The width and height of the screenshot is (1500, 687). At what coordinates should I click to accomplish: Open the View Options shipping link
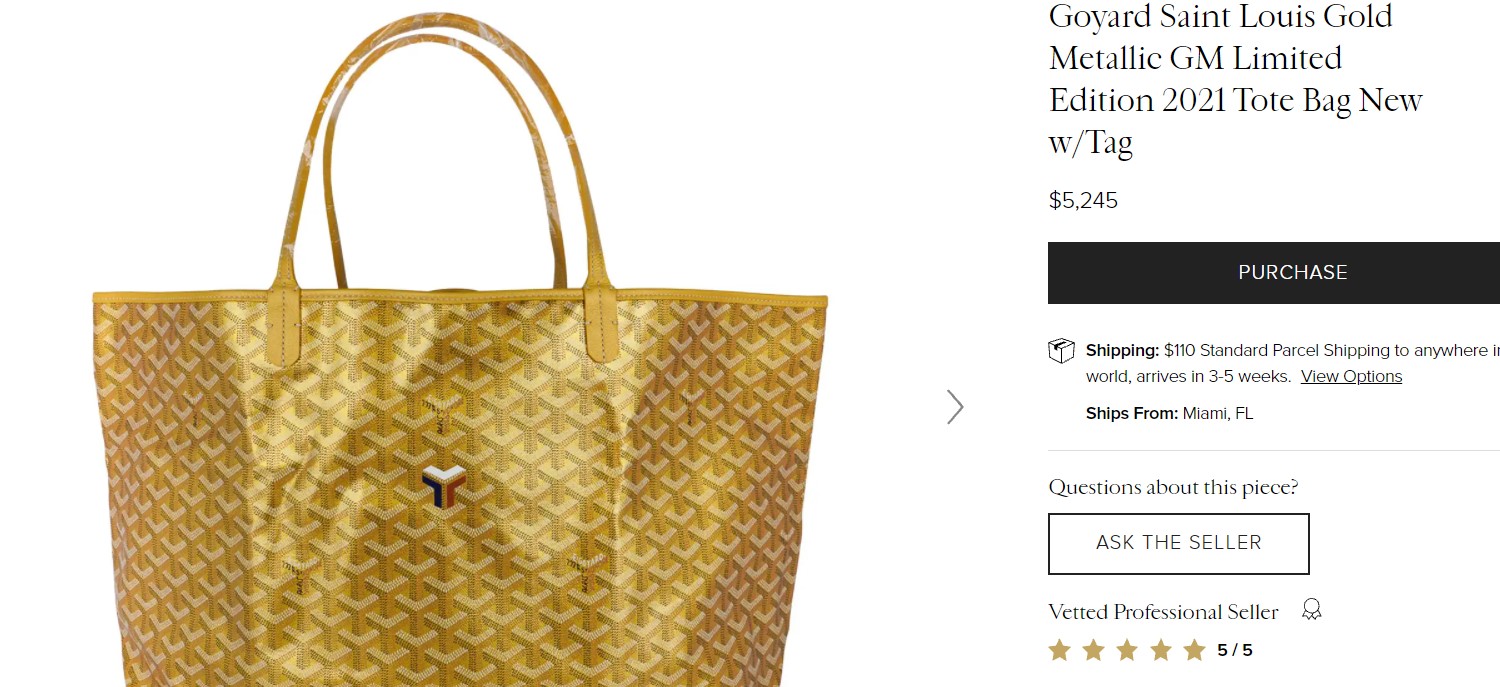pyautogui.click(x=1351, y=377)
